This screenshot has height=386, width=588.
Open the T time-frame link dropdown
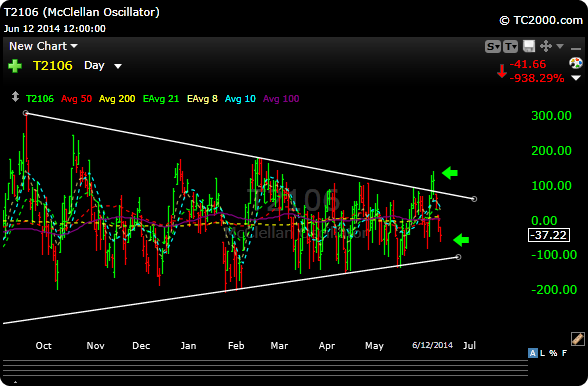[x=510, y=47]
